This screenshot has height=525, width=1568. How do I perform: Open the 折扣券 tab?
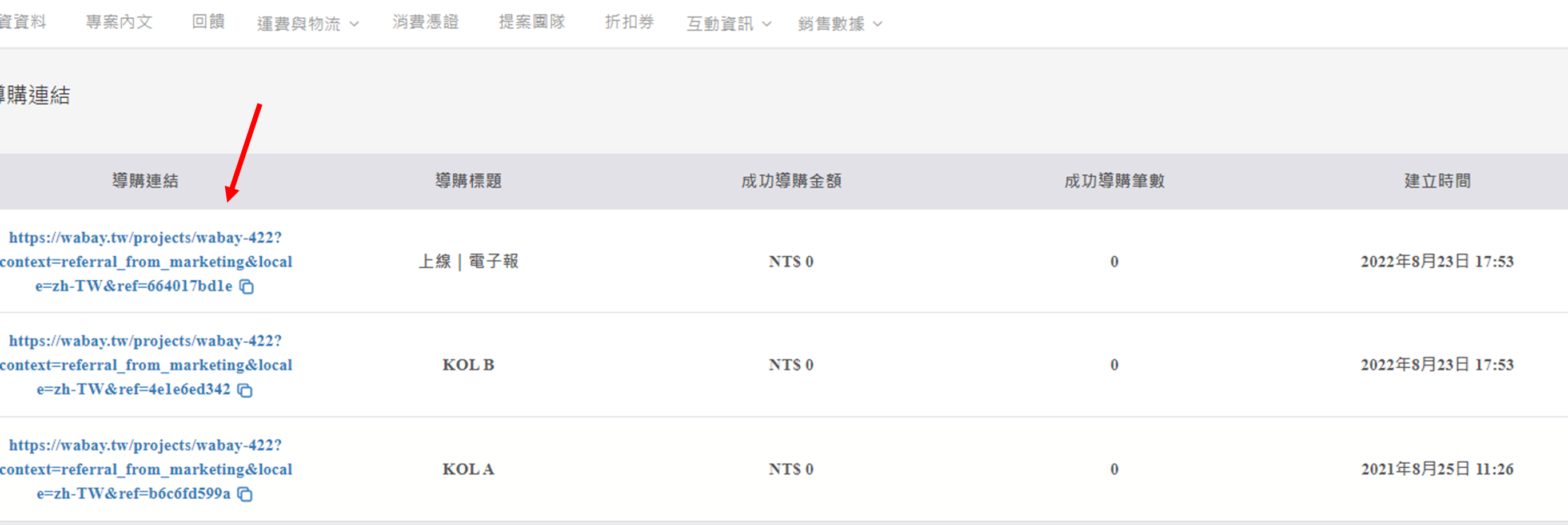(x=629, y=22)
